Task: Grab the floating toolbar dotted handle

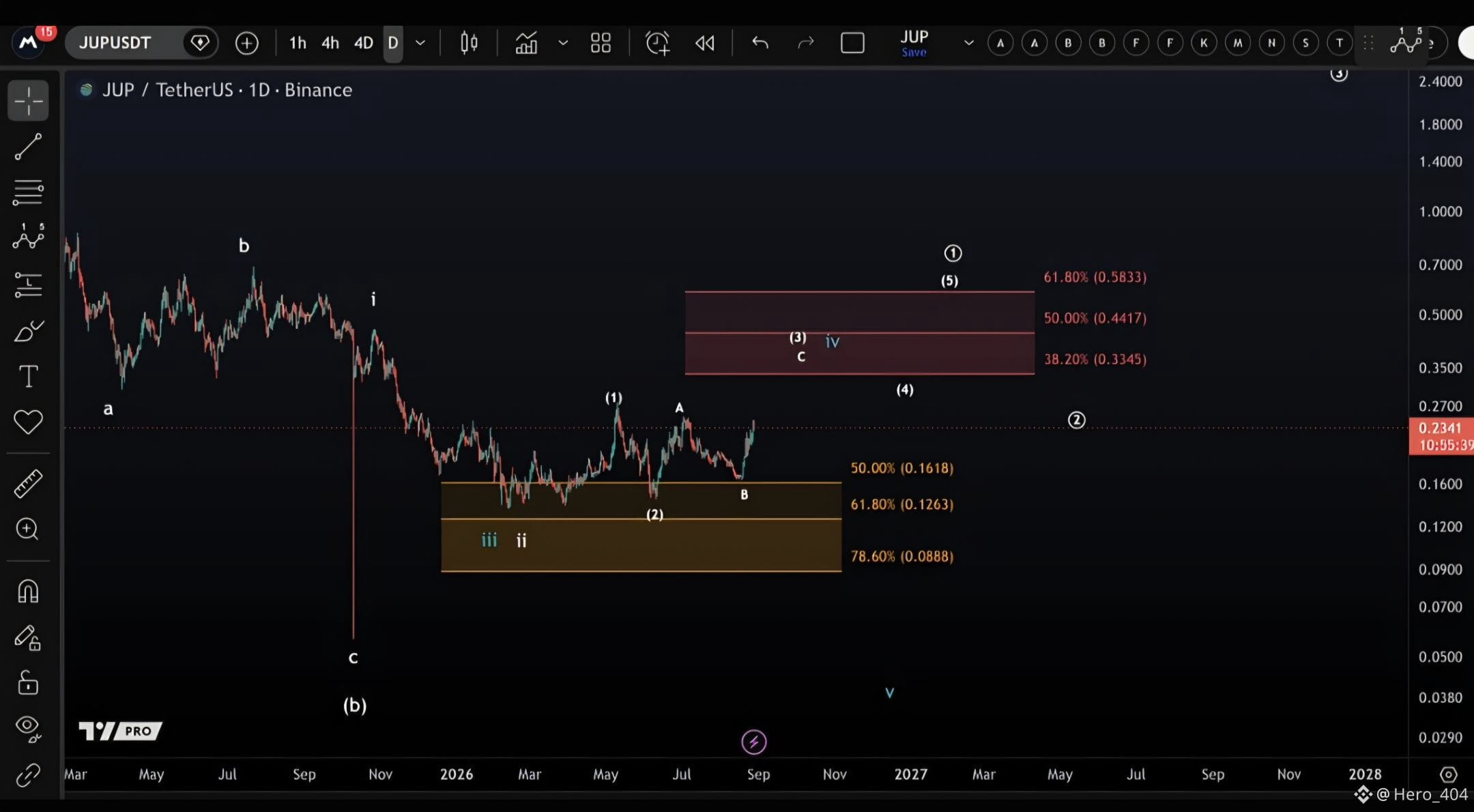Action: point(1368,43)
